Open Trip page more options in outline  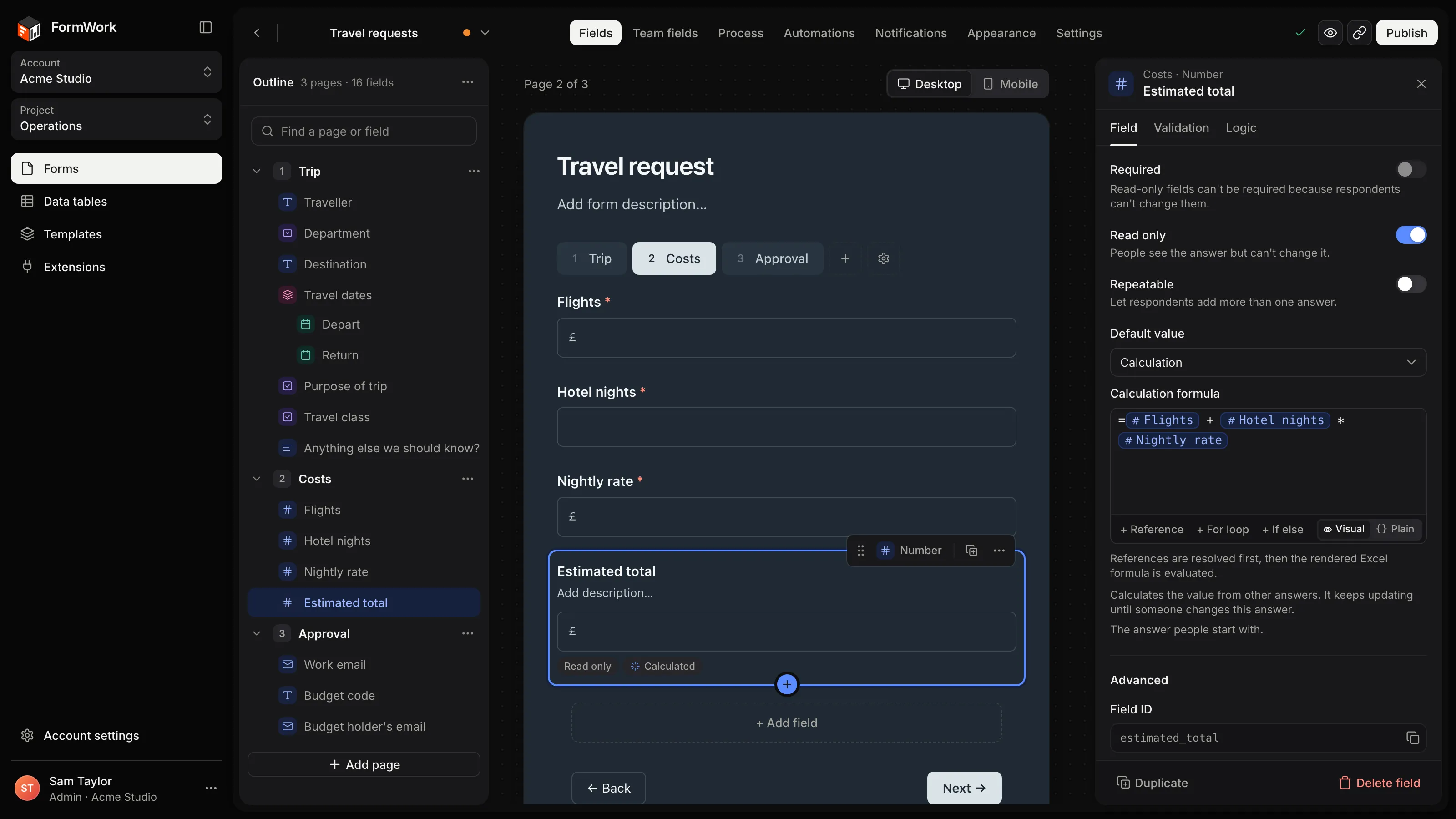click(474, 171)
